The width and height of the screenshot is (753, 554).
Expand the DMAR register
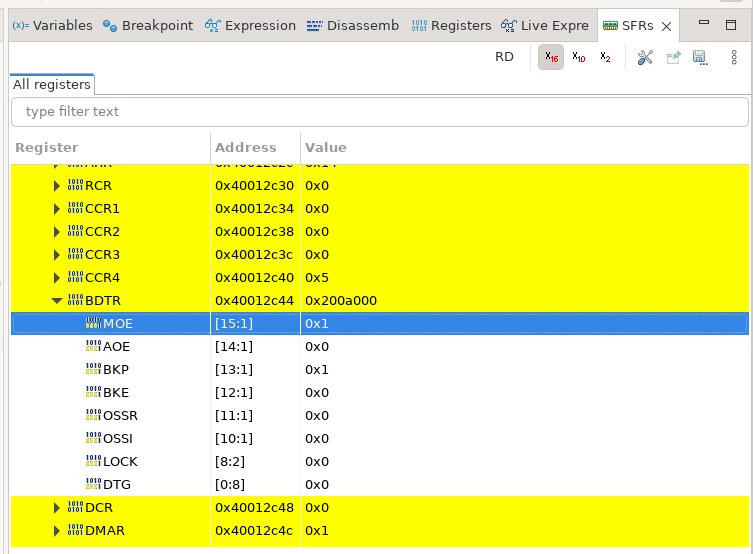[57, 531]
